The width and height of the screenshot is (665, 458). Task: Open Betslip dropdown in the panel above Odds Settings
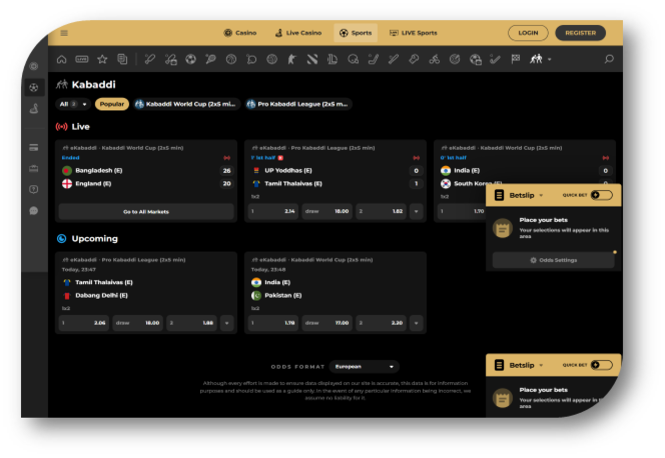[x=526, y=195]
